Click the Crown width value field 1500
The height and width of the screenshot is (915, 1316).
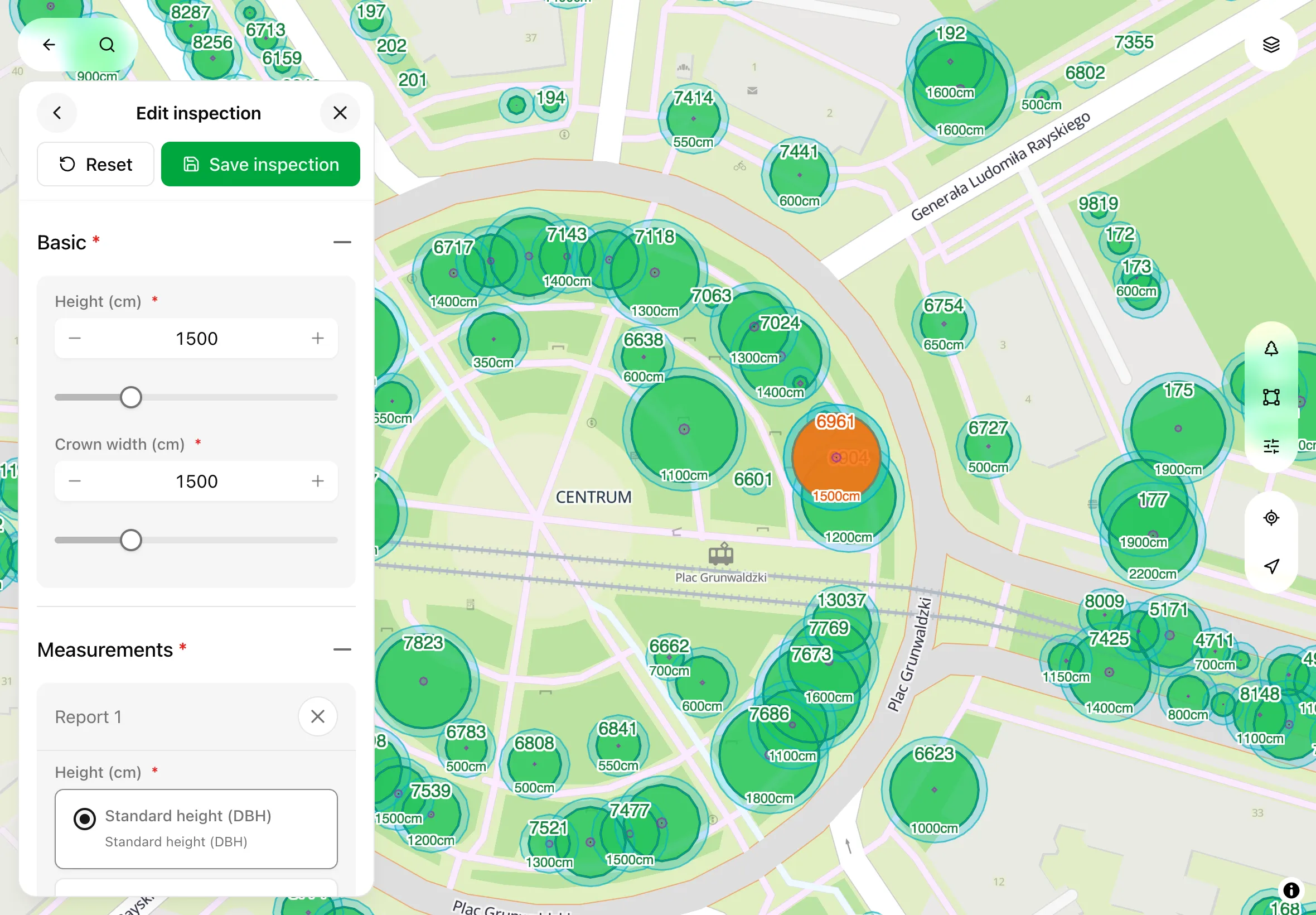tap(196, 481)
